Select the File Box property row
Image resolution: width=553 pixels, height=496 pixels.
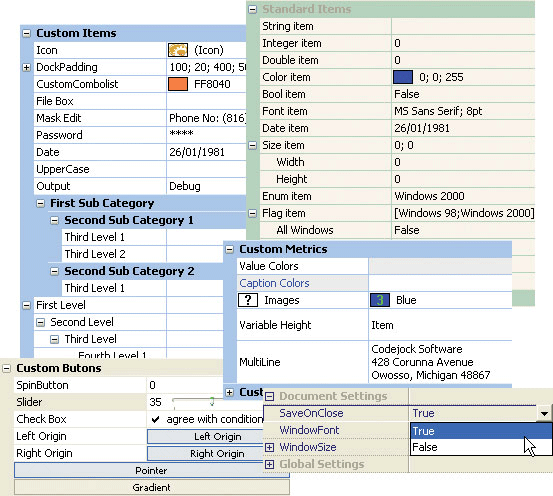[x=140, y=101]
